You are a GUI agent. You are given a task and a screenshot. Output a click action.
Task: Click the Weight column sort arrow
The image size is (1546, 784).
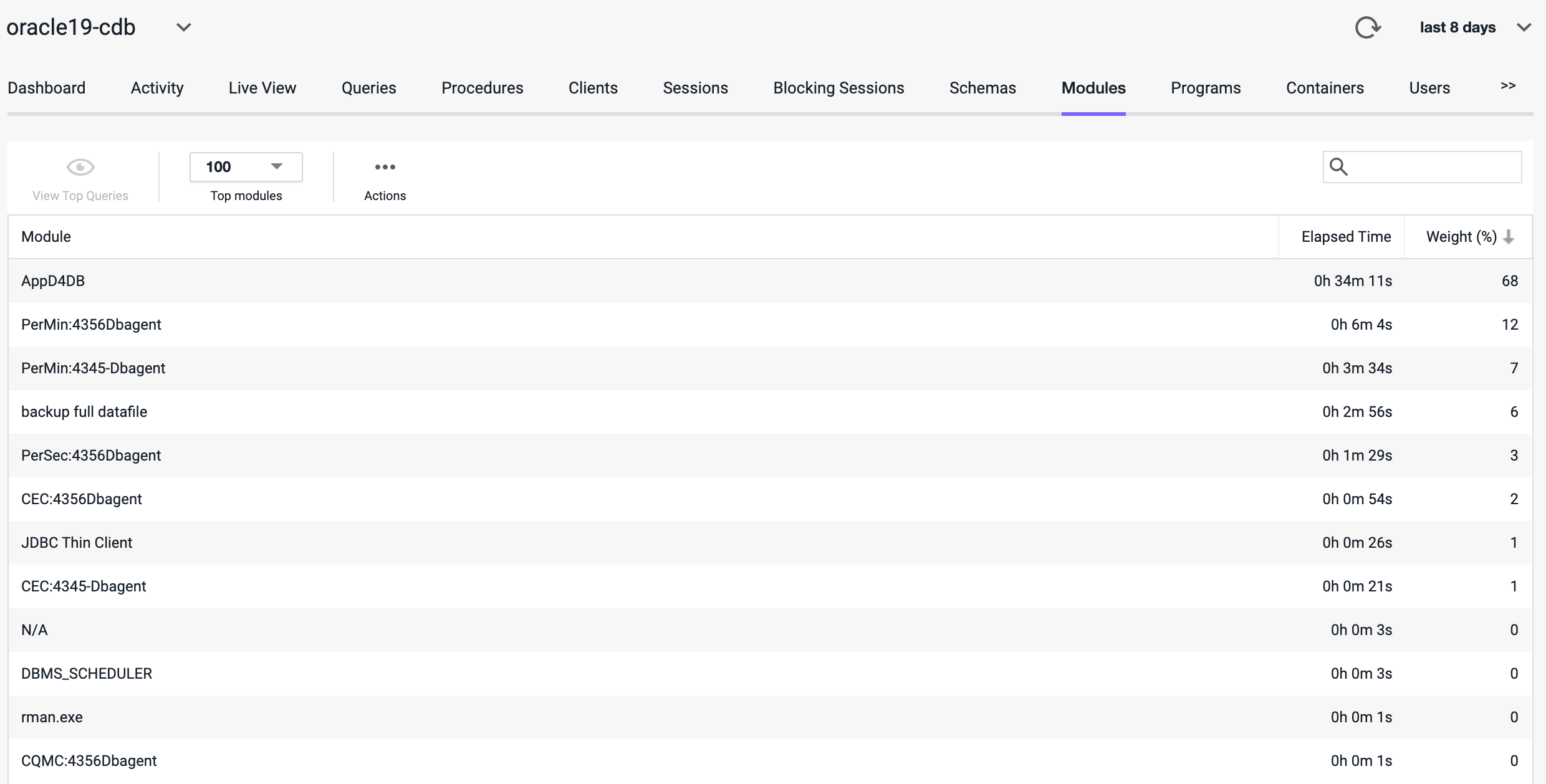click(x=1509, y=237)
